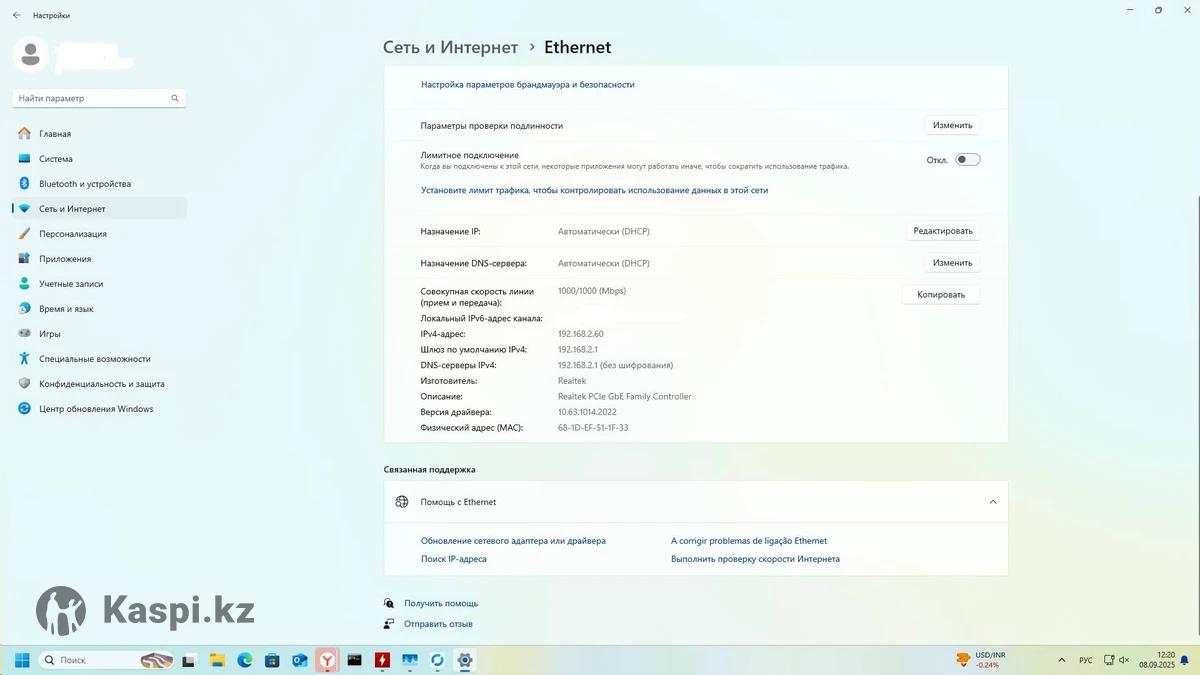The height and width of the screenshot is (675, 1200).
Task: Open Yandex Browser from taskbar
Action: coord(327,660)
